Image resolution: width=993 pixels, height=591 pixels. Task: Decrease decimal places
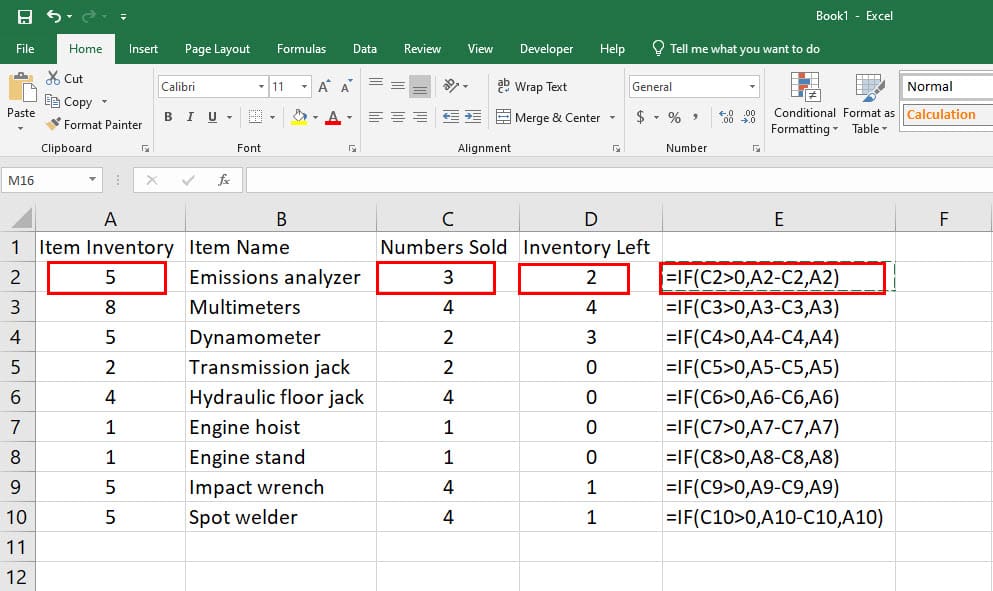pyautogui.click(x=749, y=117)
